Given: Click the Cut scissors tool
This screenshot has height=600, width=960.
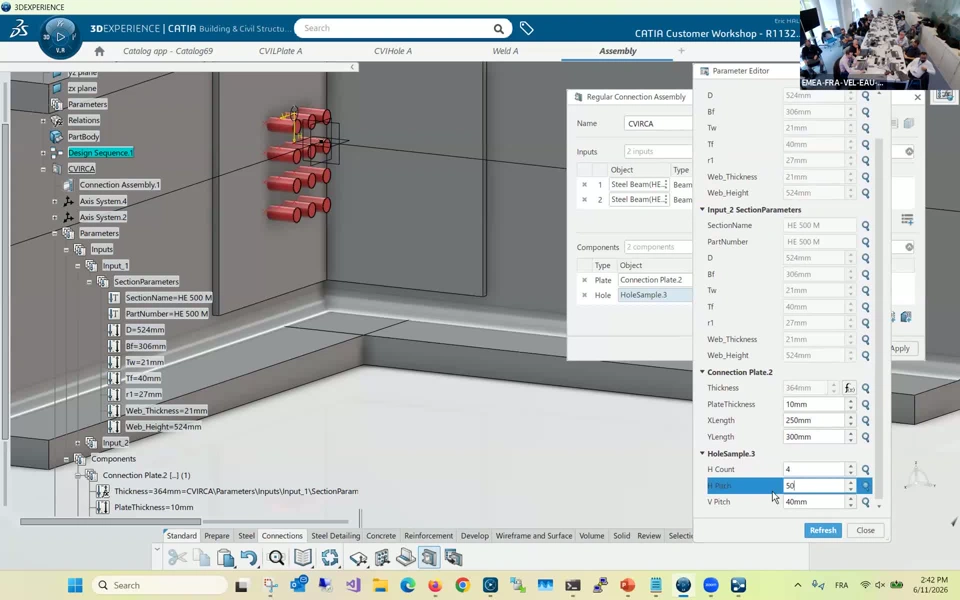Looking at the screenshot, I should [177, 558].
